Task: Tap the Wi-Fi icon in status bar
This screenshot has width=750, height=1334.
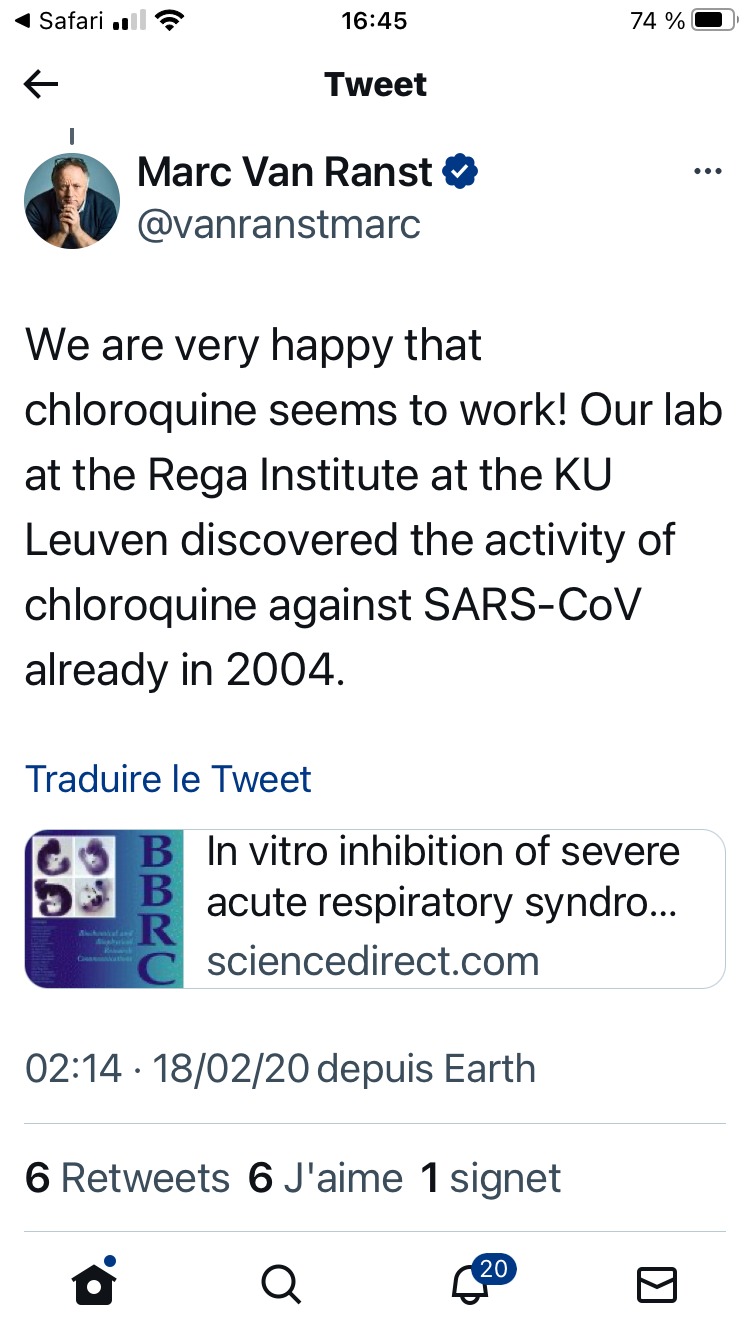Action: click(x=171, y=21)
